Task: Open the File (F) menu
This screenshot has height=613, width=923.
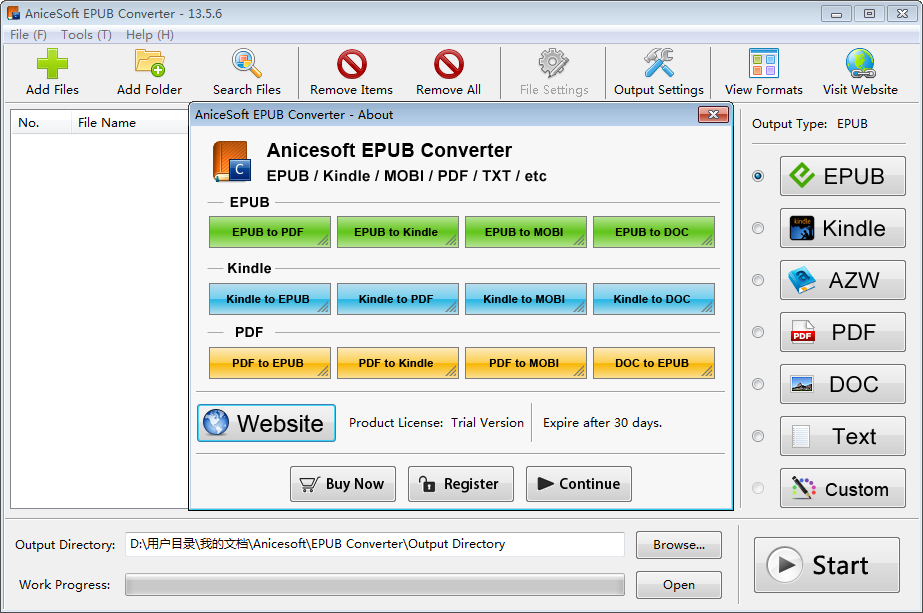Action: point(28,35)
